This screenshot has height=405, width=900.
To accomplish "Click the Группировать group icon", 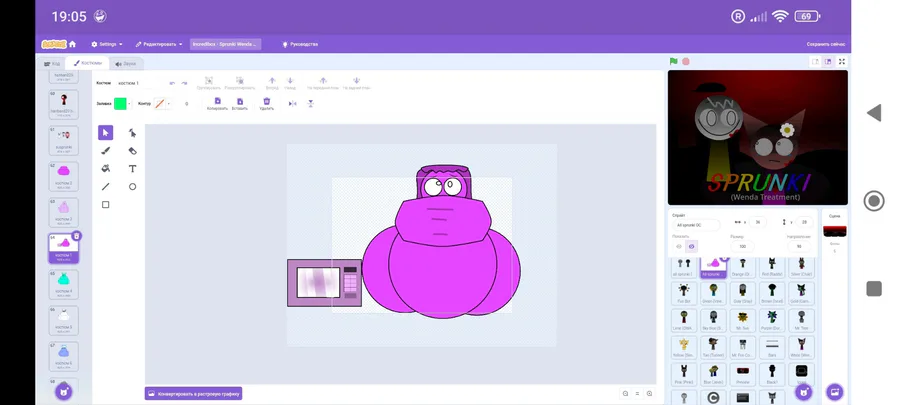I will click(x=209, y=81).
